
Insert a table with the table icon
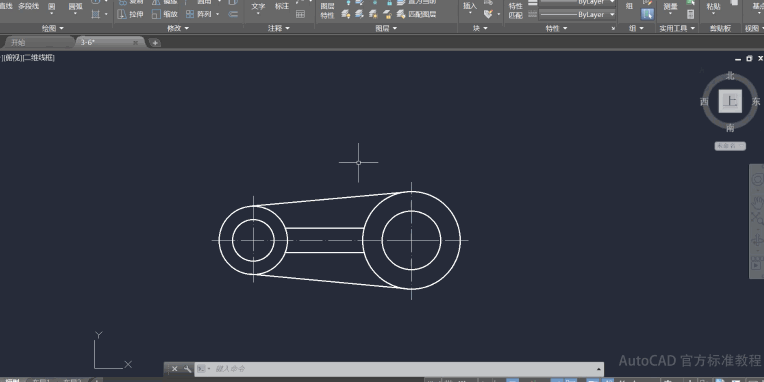[301, 15]
